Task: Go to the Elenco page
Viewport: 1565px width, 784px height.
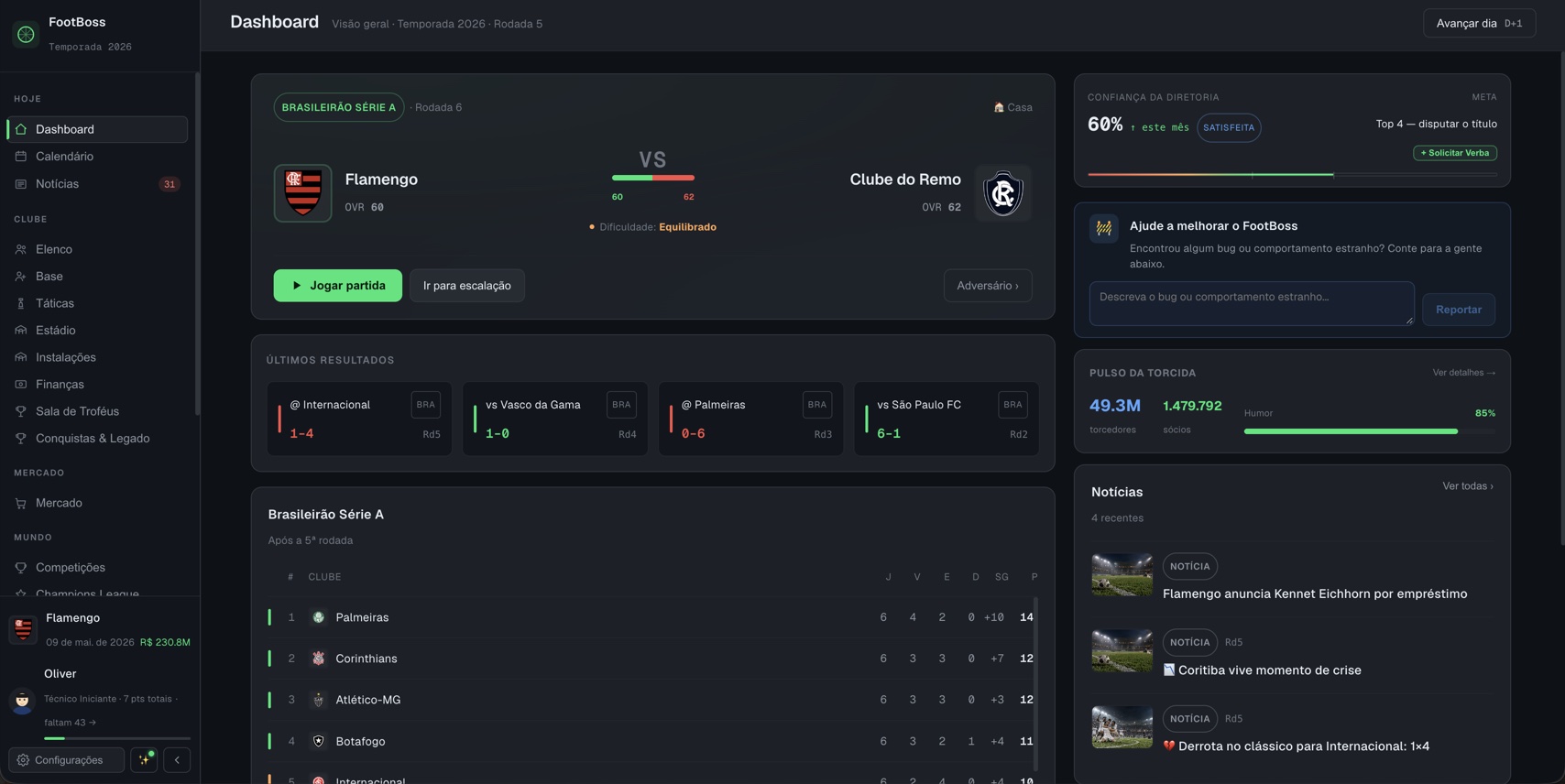Action: (x=97, y=249)
